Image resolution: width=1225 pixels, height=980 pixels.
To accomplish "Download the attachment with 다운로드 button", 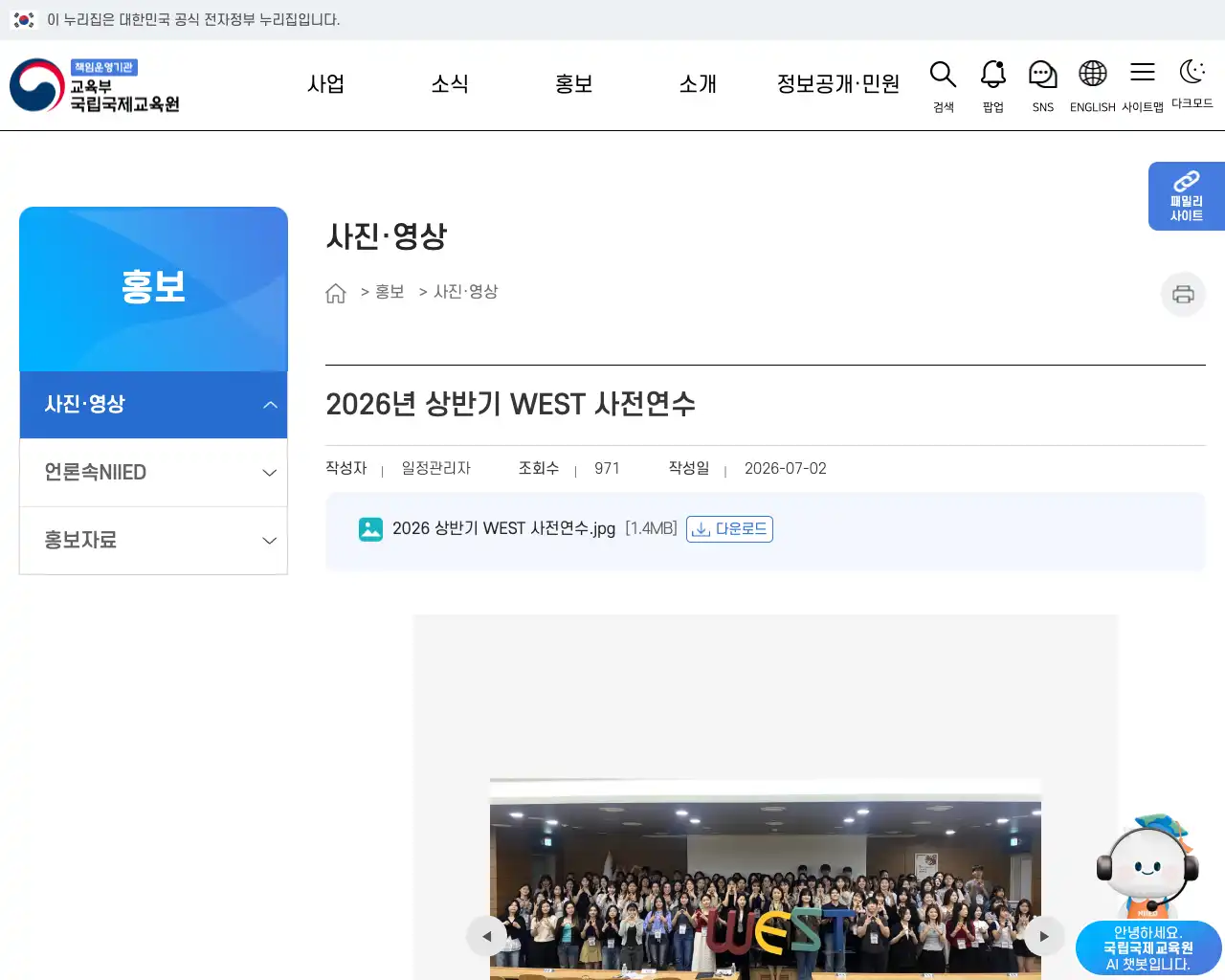I will click(x=729, y=529).
